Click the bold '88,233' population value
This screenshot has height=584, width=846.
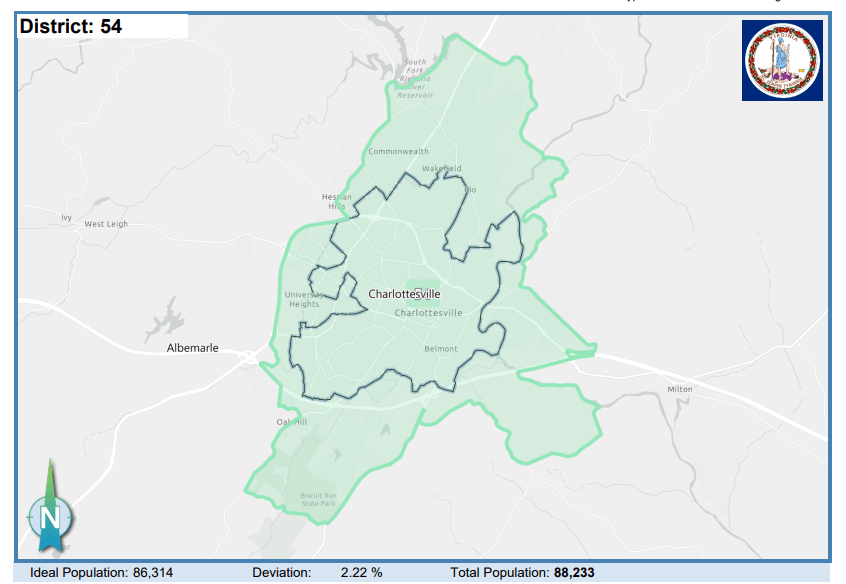tap(574, 573)
